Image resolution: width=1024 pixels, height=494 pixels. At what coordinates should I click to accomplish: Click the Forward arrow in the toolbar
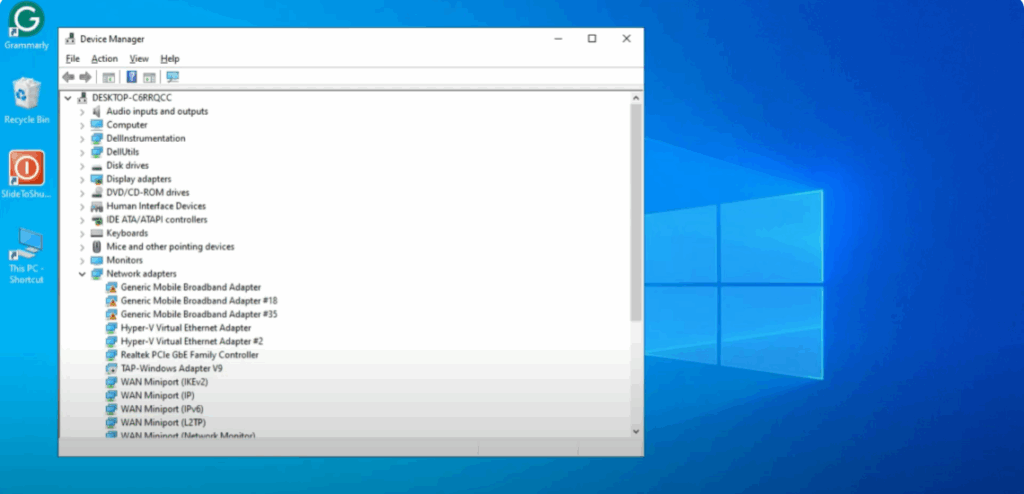point(85,77)
